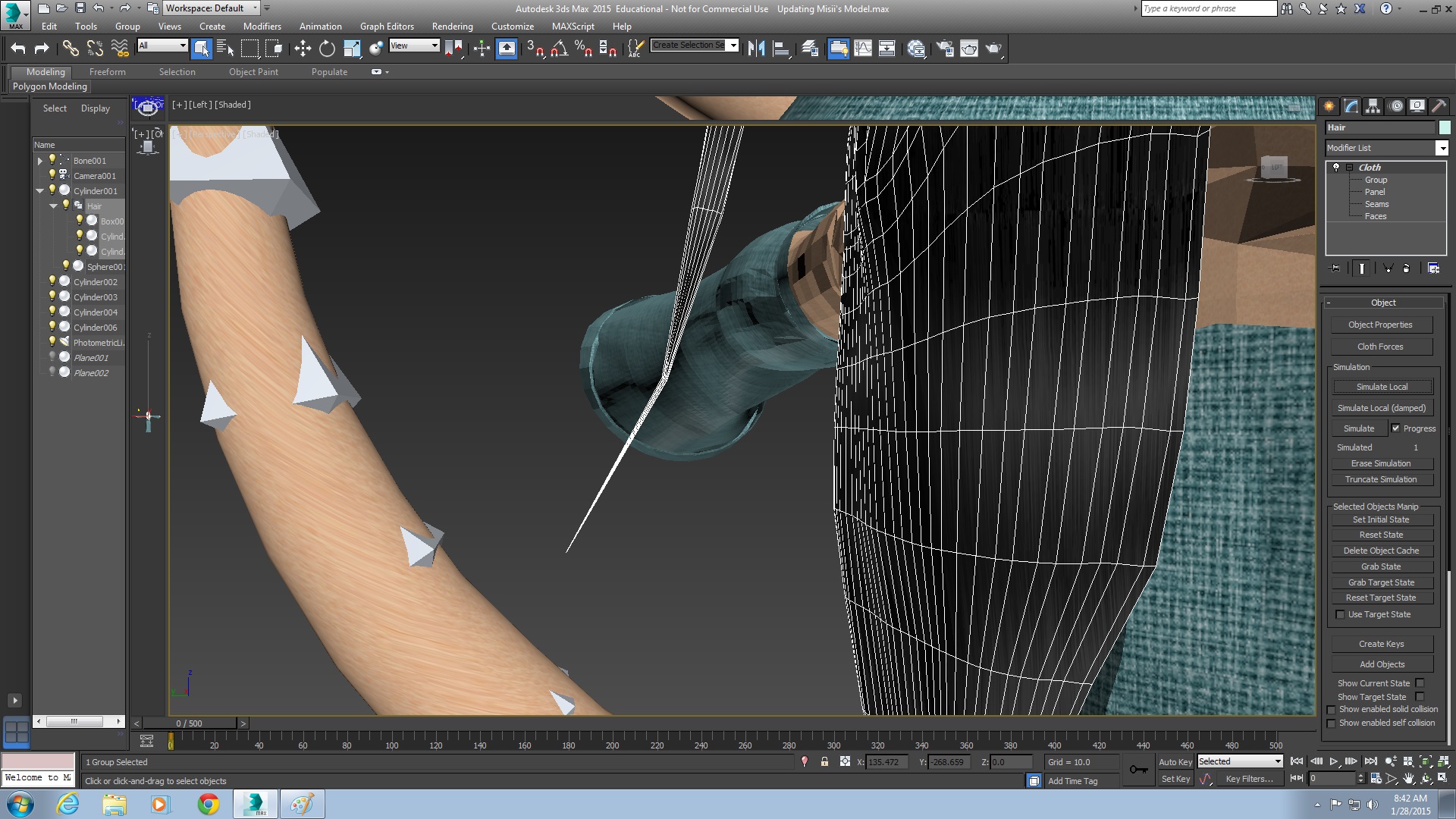The height and width of the screenshot is (819, 1456).
Task: Click the Cloth Forces button
Action: point(1381,347)
